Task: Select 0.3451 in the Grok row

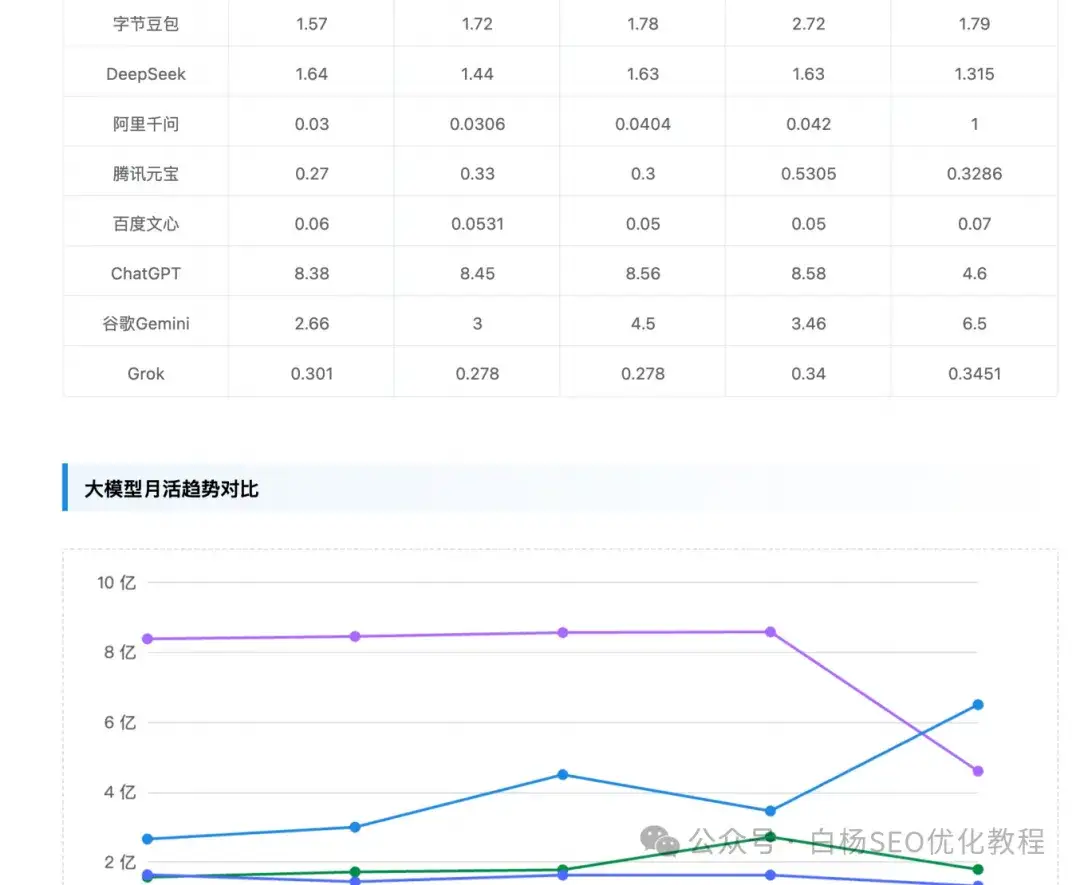Action: tap(974, 374)
